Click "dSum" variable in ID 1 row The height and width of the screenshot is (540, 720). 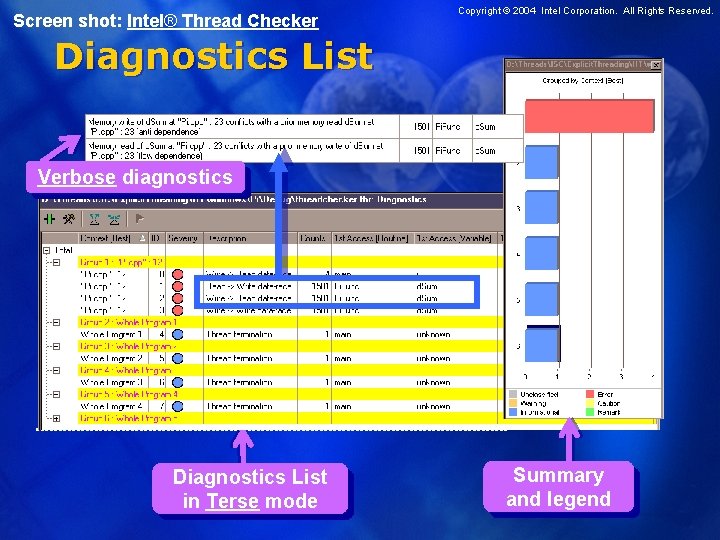click(x=427, y=287)
